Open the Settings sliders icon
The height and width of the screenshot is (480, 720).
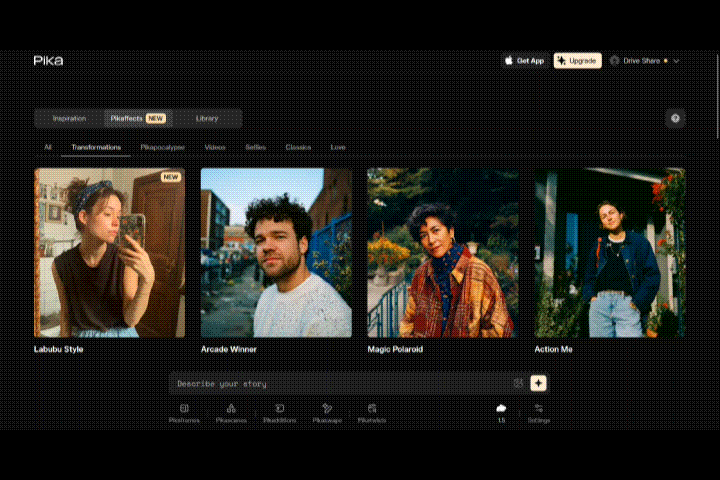(539, 408)
